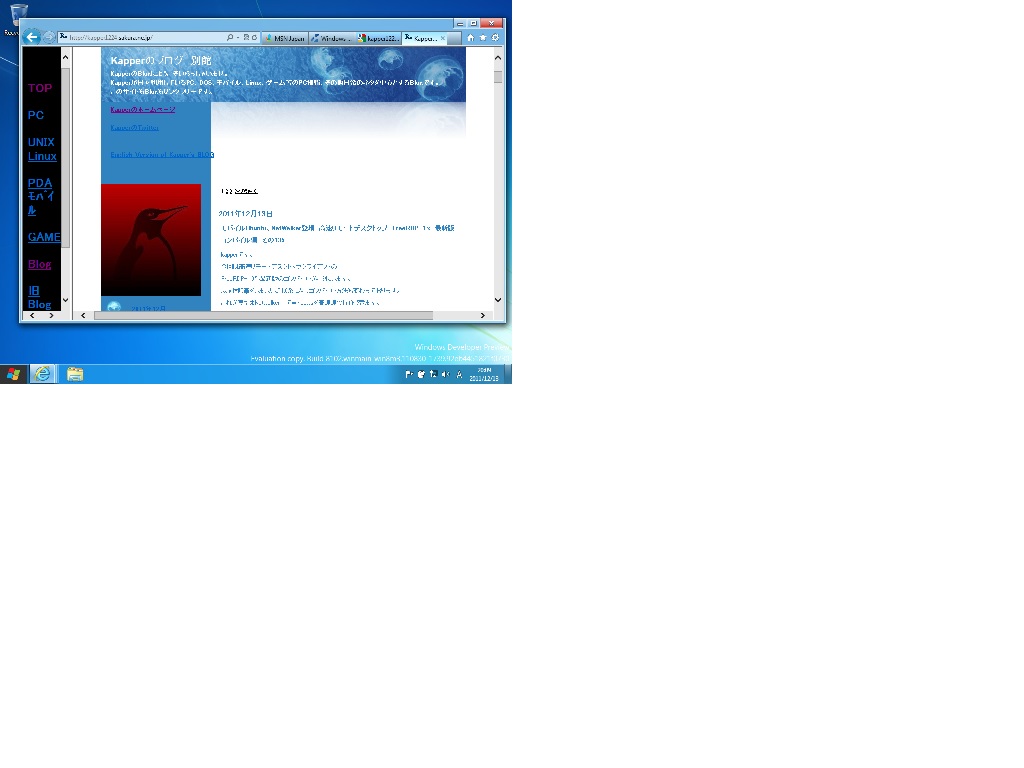Screen dimensions: 1024x768
Task: Click the main page horizontal scroll right arrow
Action: [483, 315]
